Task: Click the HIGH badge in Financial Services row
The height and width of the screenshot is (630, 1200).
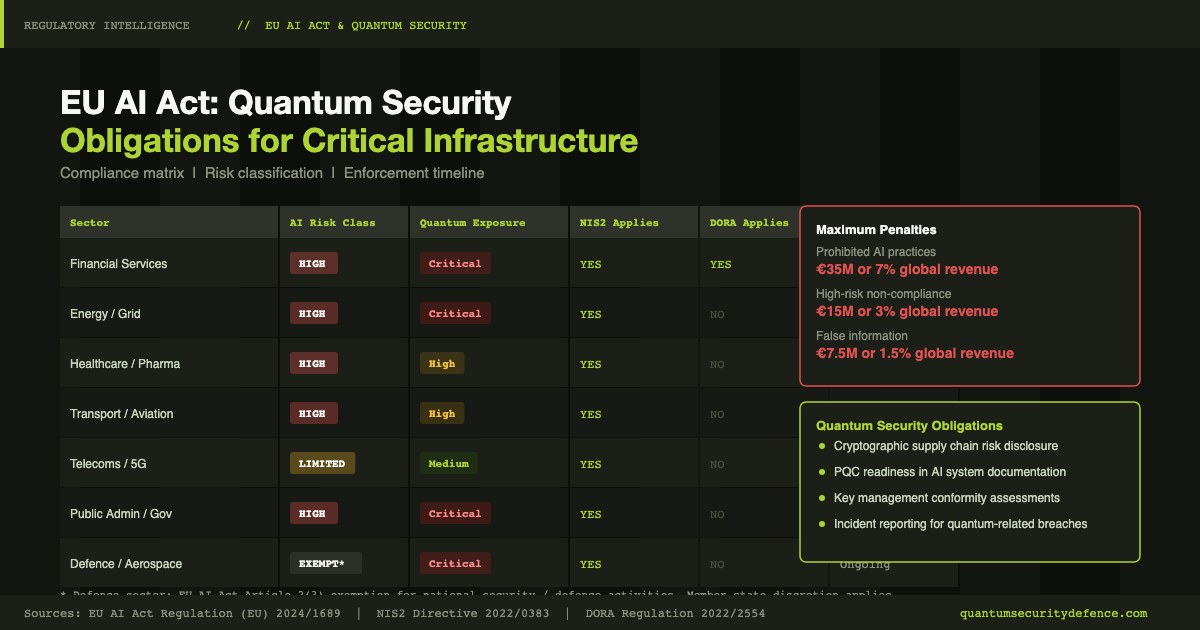Action: click(313, 264)
